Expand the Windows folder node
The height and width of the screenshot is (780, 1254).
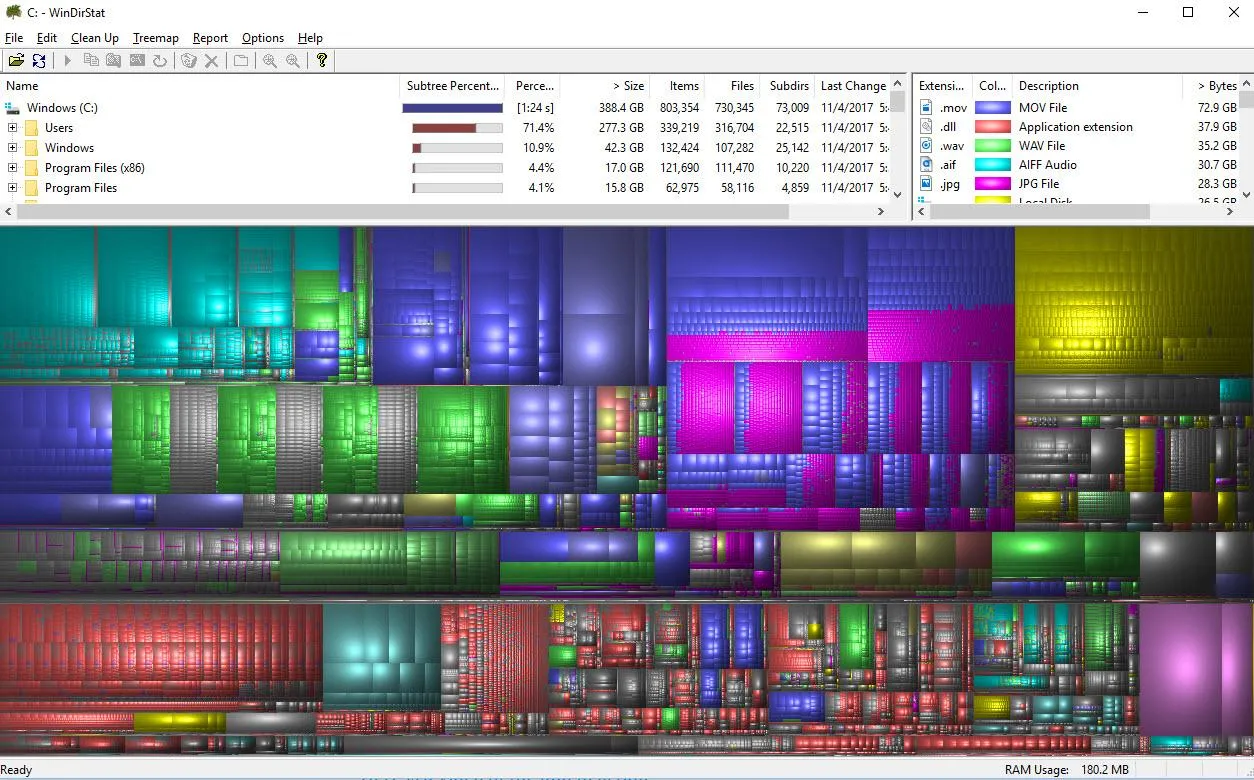tap(12, 148)
